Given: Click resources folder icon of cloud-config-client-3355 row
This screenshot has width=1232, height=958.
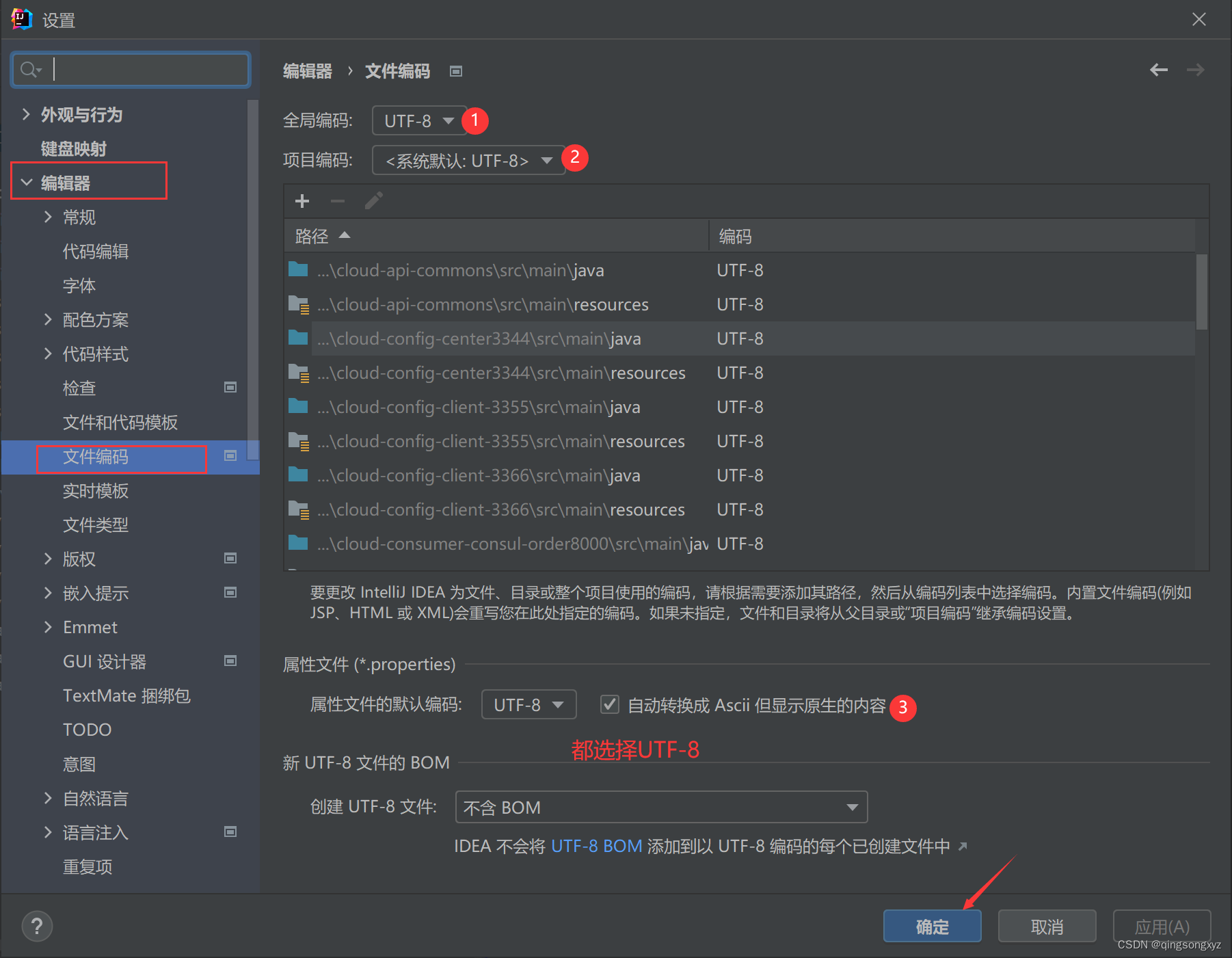Looking at the screenshot, I should point(298,441).
